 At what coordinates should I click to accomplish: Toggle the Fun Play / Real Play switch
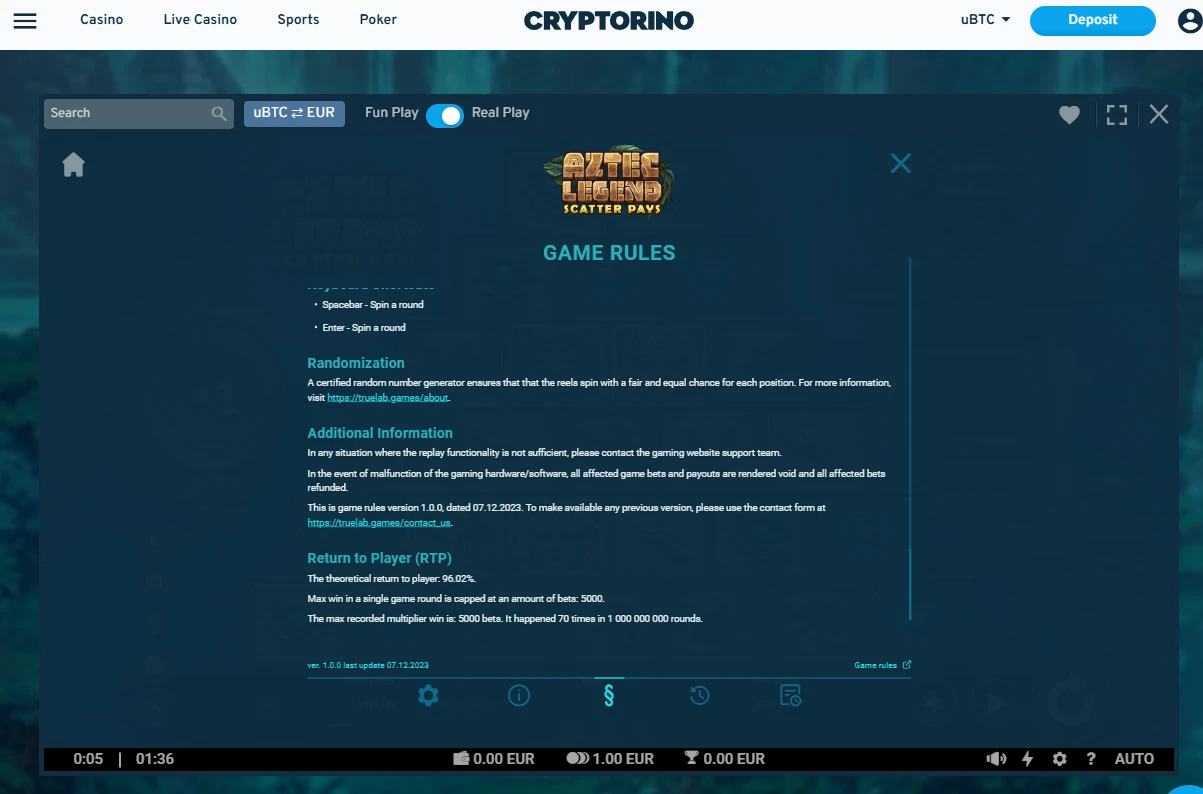tap(445, 115)
